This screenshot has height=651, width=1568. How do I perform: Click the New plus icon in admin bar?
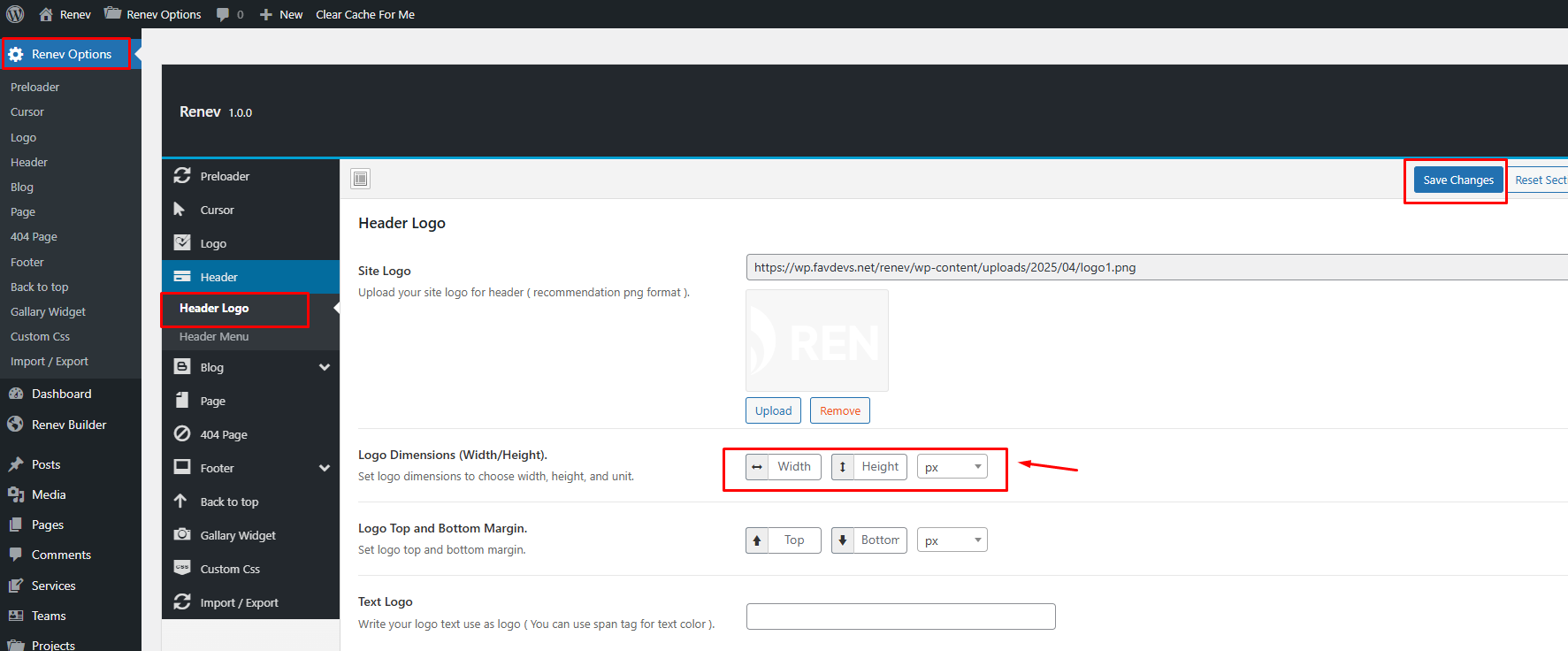[x=265, y=15]
